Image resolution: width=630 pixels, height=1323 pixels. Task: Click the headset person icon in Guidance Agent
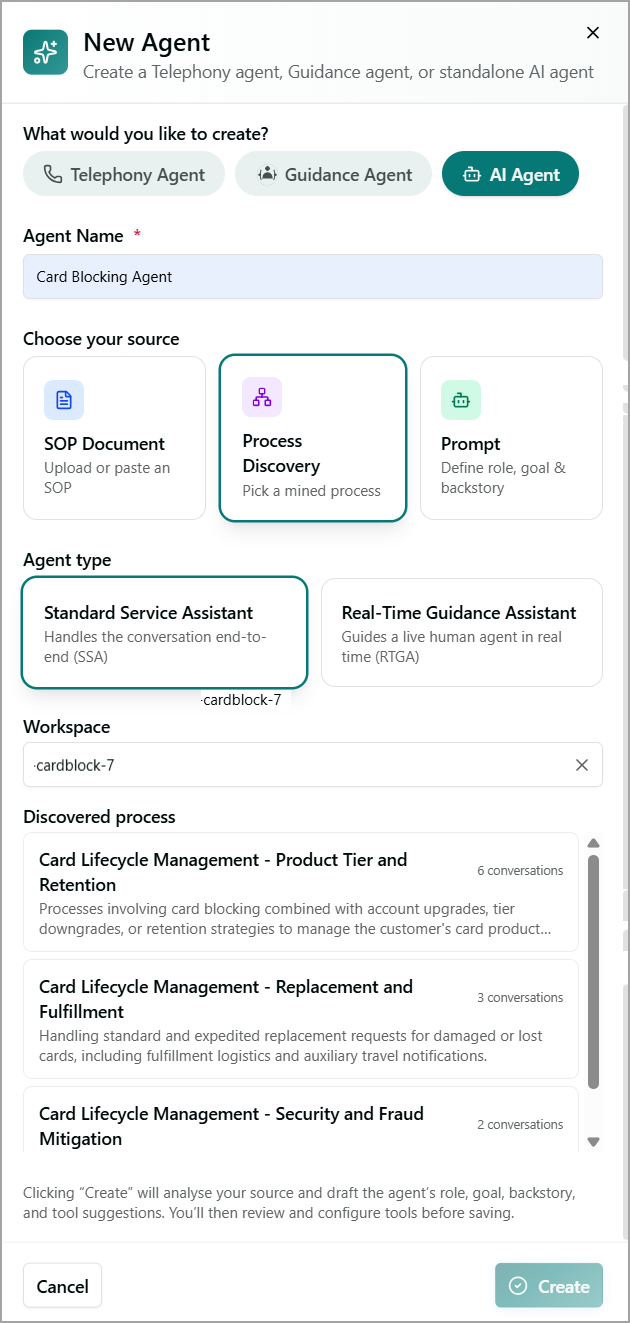(x=267, y=174)
